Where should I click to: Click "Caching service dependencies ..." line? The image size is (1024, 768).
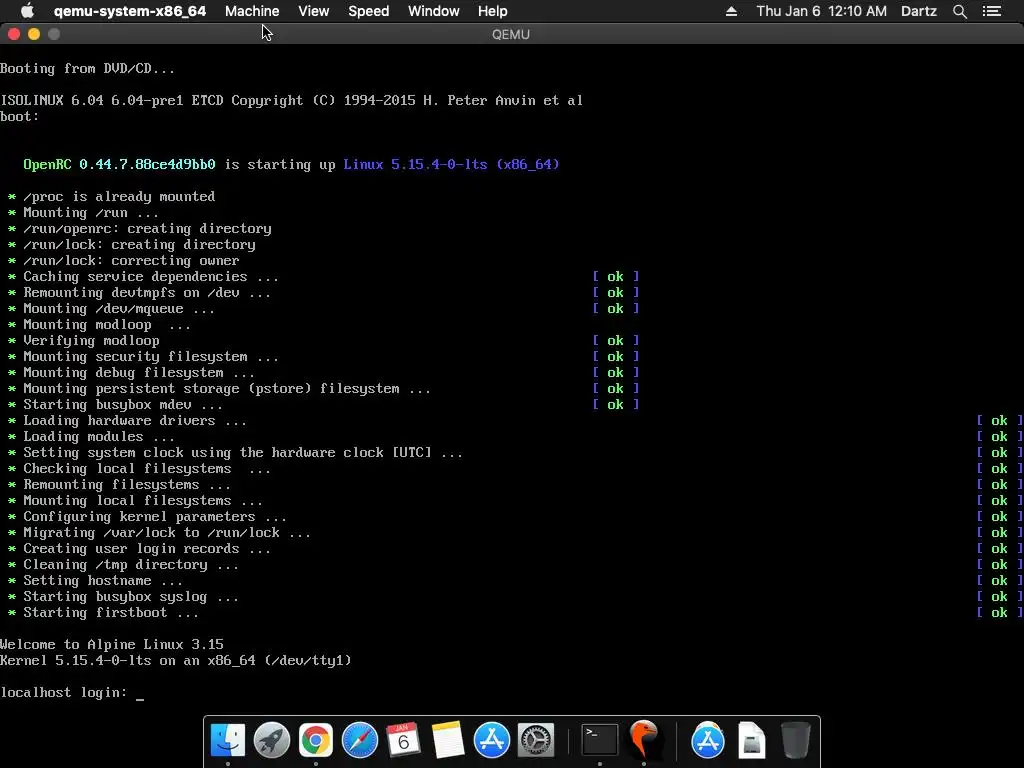coord(151,277)
